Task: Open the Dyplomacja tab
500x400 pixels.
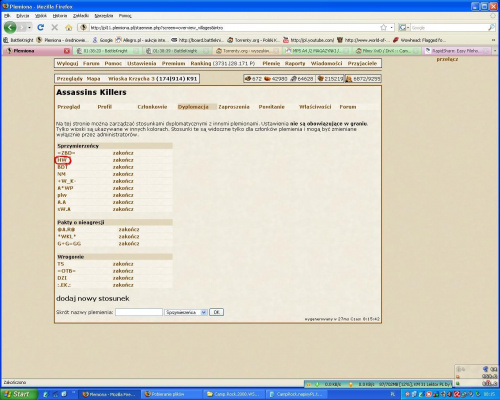Action: point(193,107)
